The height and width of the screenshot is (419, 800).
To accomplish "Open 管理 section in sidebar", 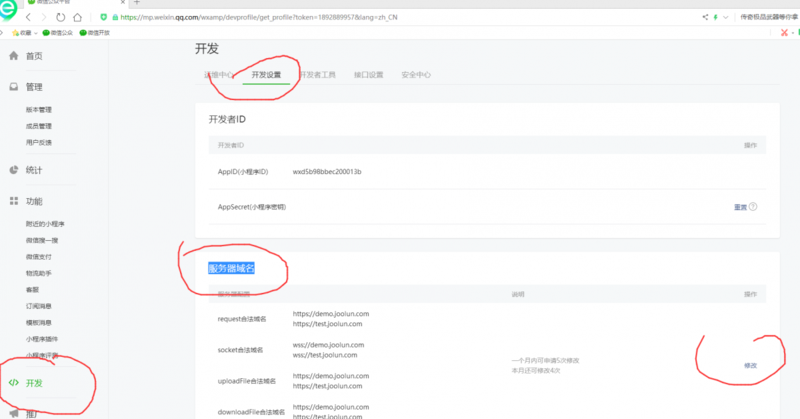I will click(x=34, y=87).
